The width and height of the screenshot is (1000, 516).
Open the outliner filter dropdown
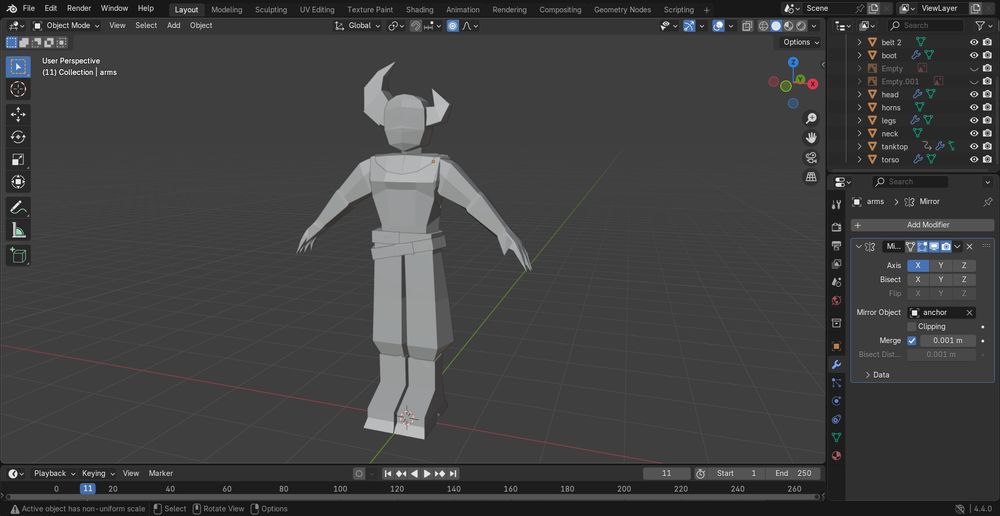983,26
